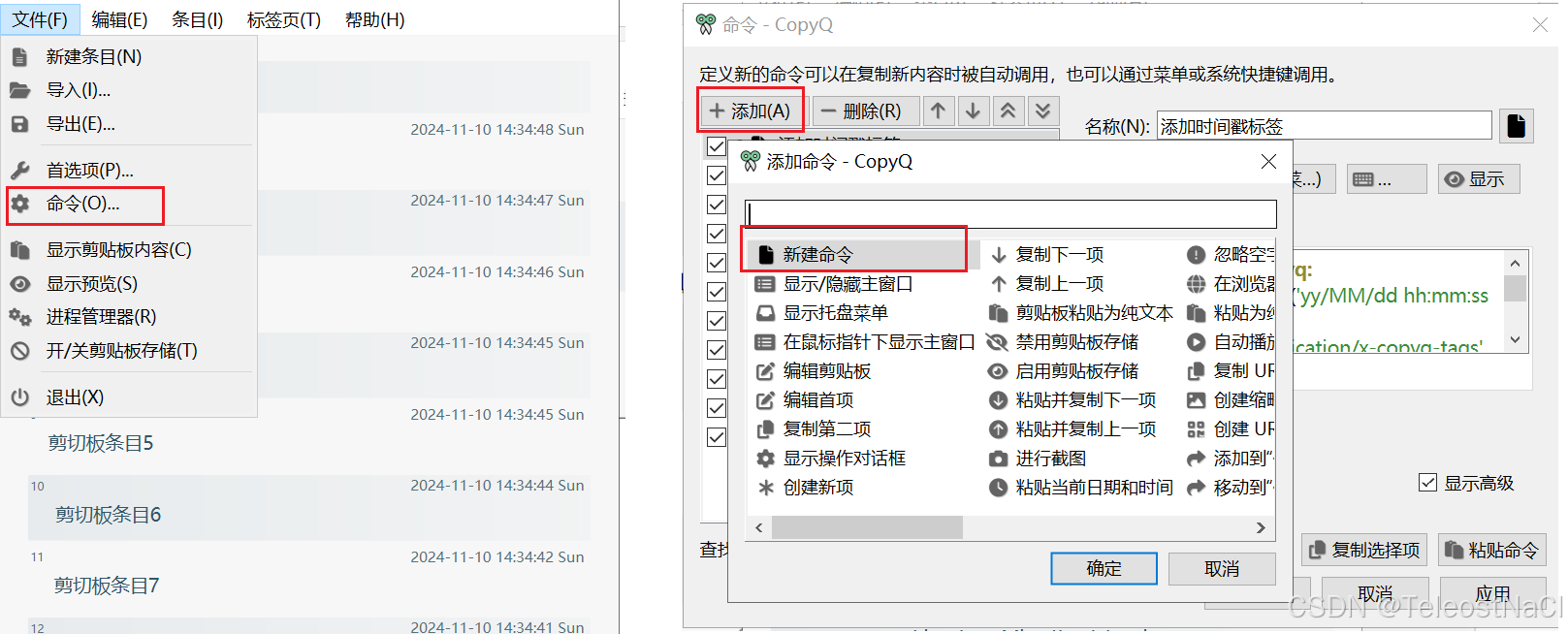Click the keyboard shortcut button
Image resolution: width=1568 pixels, height=634 pixels.
point(1387,179)
